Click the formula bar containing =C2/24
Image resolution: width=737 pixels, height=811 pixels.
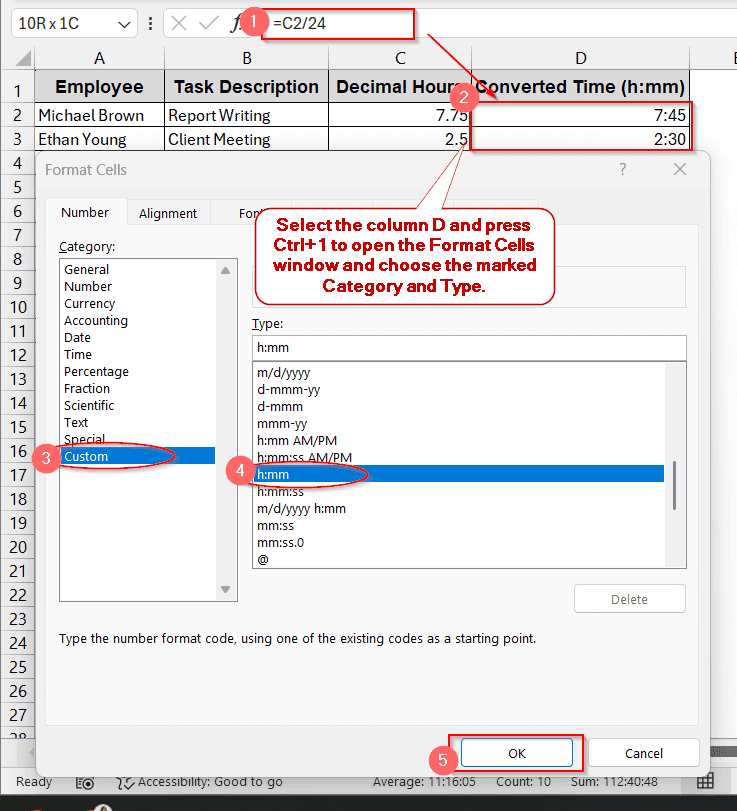pyautogui.click(x=338, y=24)
